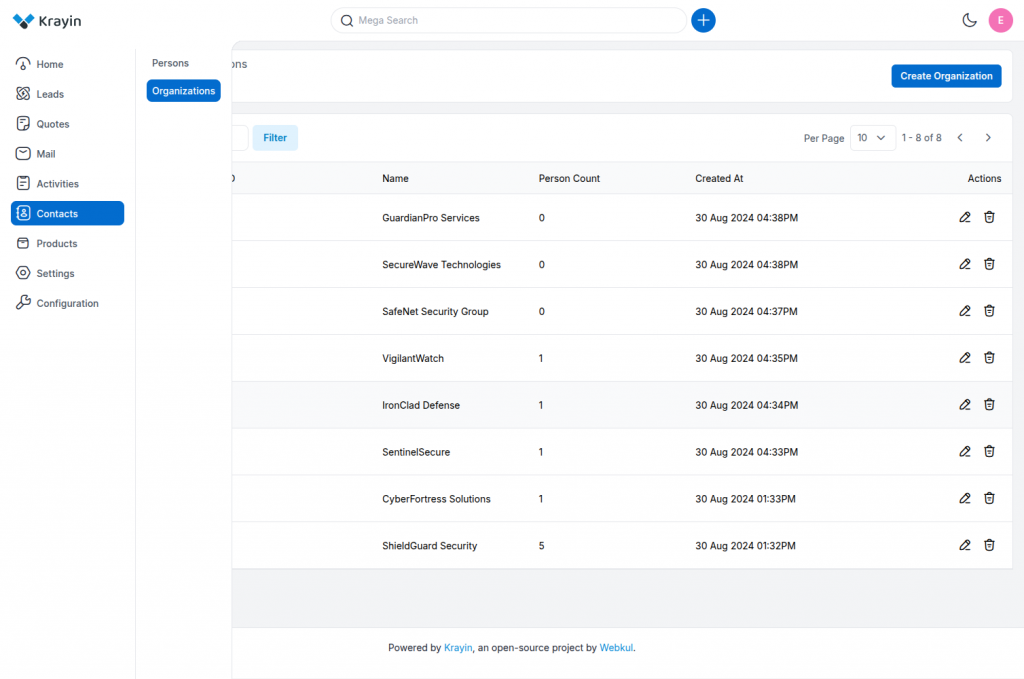Edit the ShieldGuard Security organization
The height and width of the screenshot is (679, 1024).
click(965, 545)
